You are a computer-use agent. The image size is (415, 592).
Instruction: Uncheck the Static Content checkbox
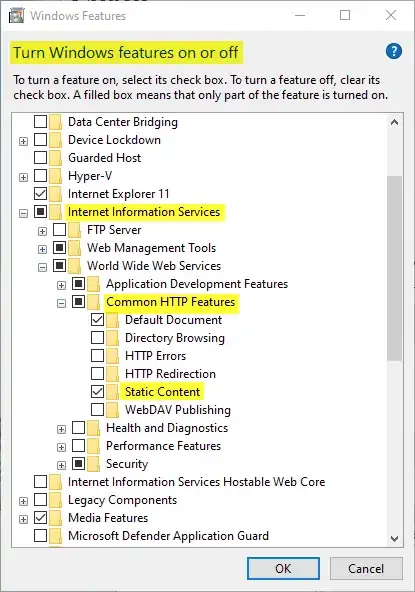click(x=97, y=392)
